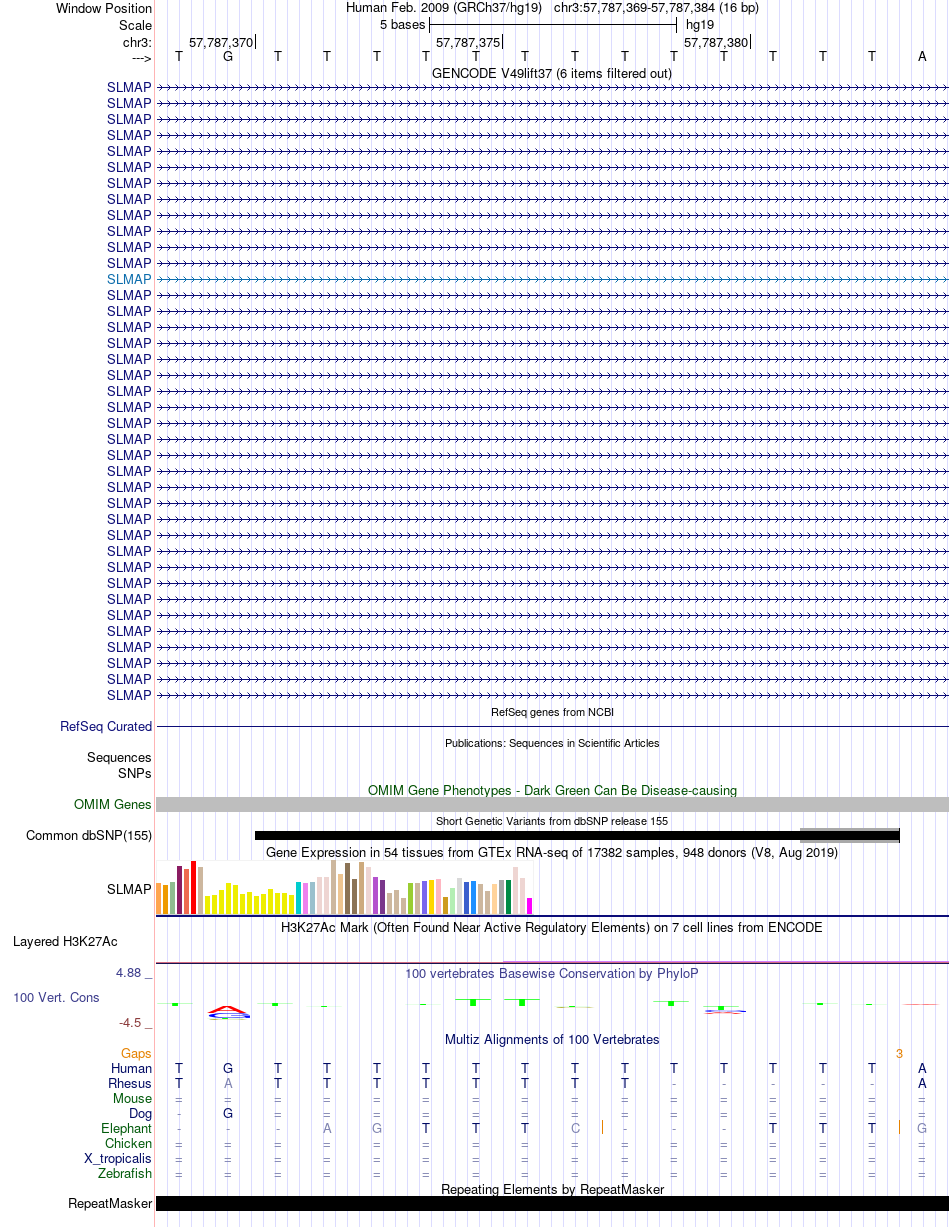Select the "Human" alignment row label

click(132, 1068)
